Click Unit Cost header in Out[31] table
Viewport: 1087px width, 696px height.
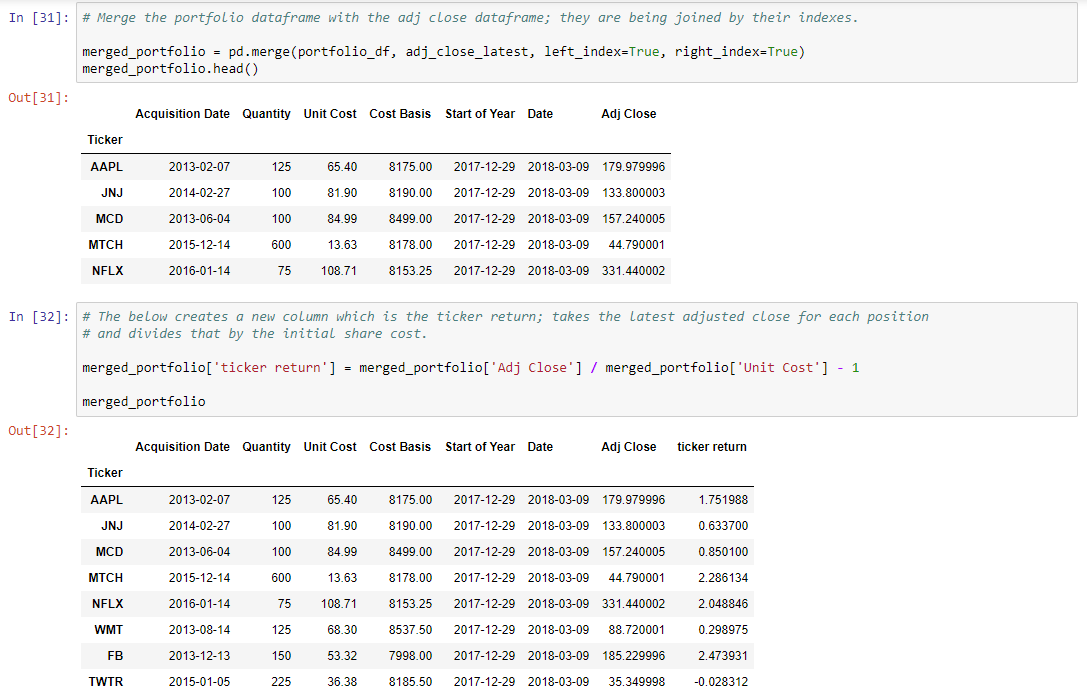(330, 114)
